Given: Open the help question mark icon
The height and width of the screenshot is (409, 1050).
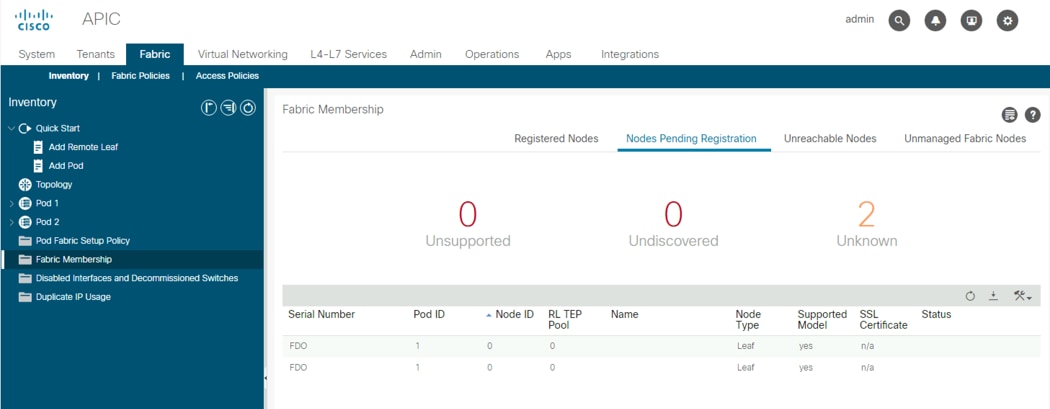Looking at the screenshot, I should tap(1033, 115).
